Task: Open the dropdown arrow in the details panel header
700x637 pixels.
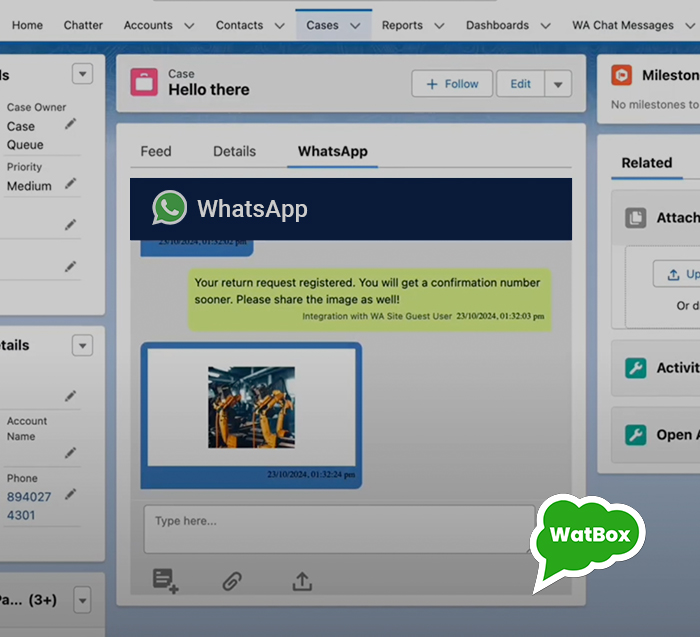Action: point(83,346)
